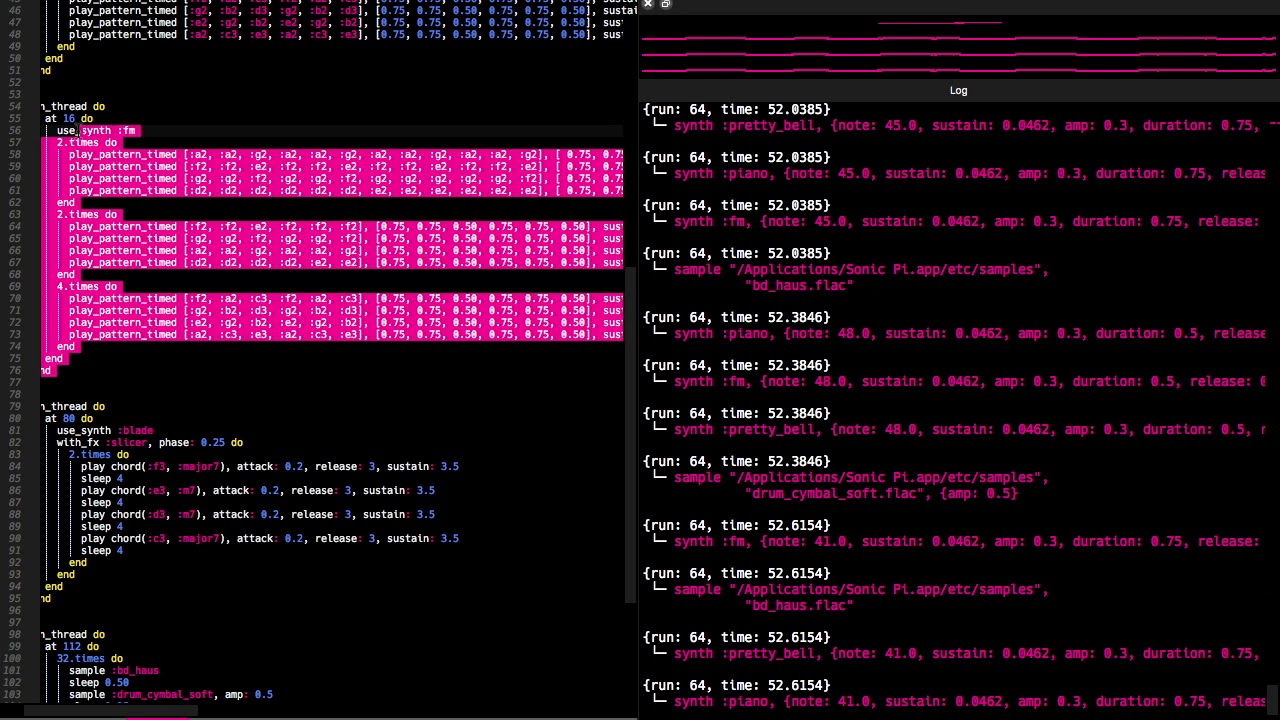Click the Log panel title

[958, 90]
